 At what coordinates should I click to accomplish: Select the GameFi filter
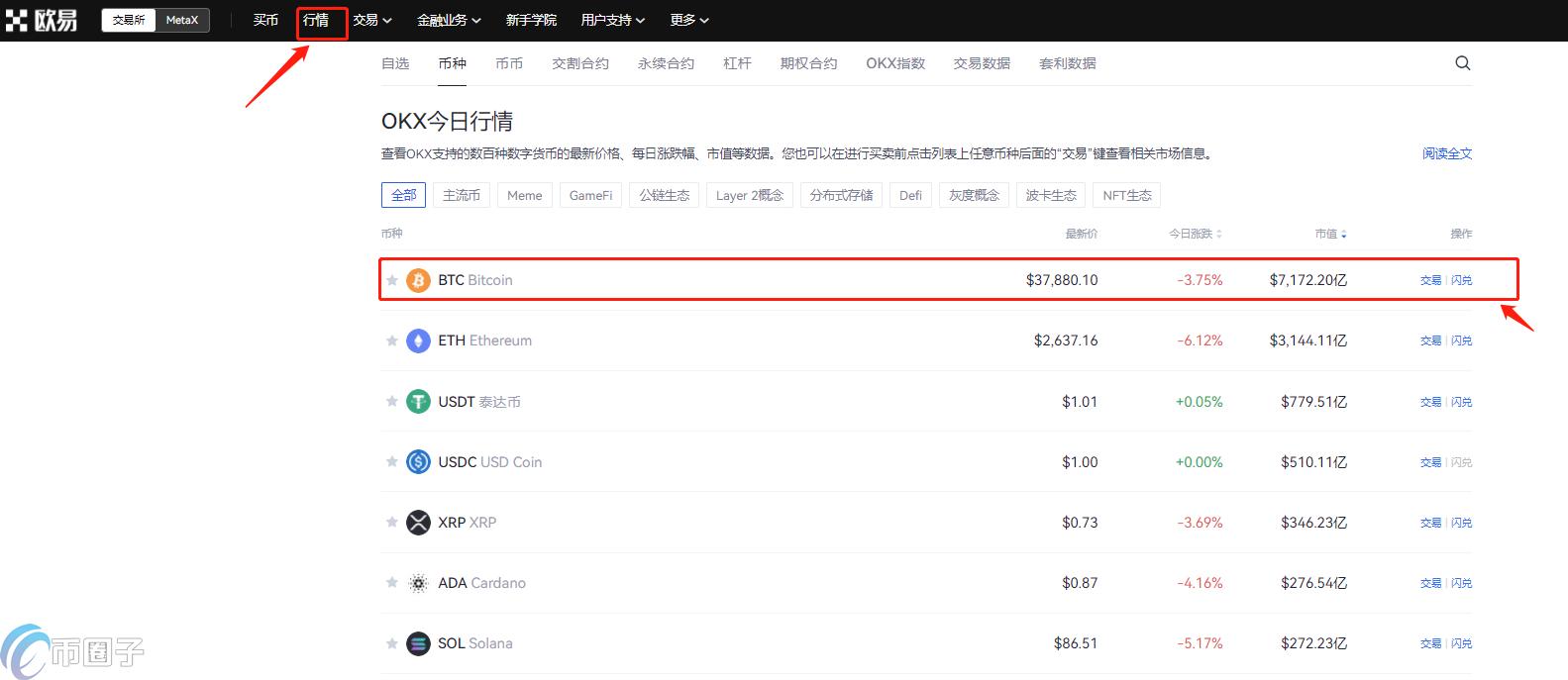point(591,195)
